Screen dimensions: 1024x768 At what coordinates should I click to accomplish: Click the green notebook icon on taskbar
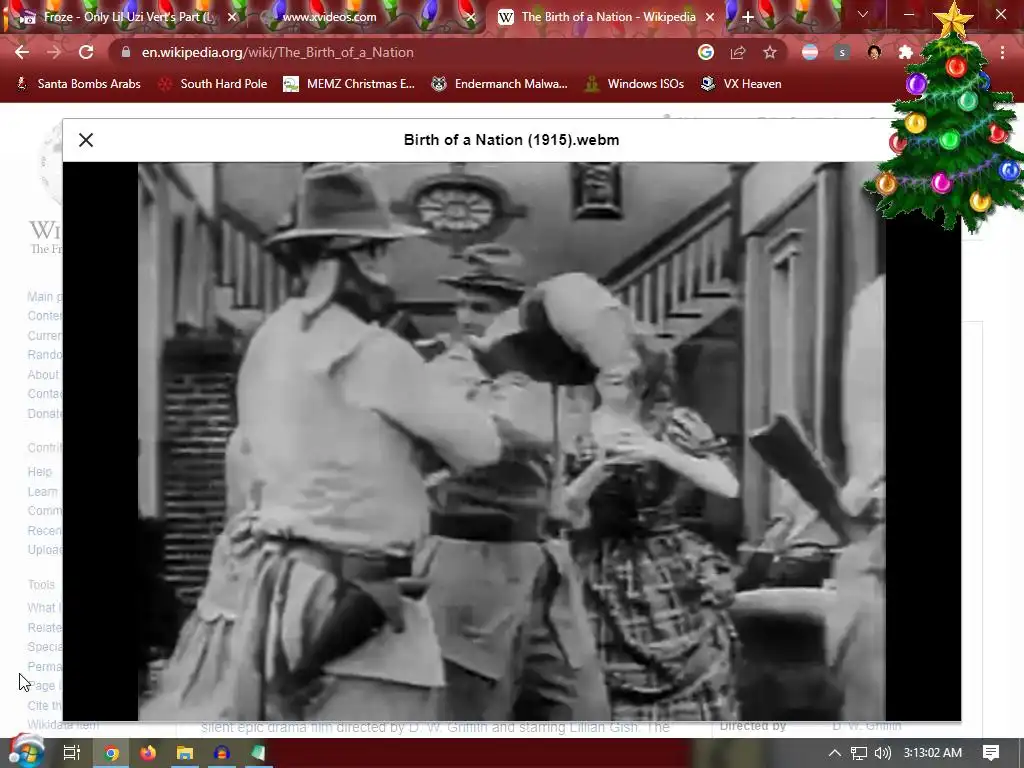tap(258, 753)
